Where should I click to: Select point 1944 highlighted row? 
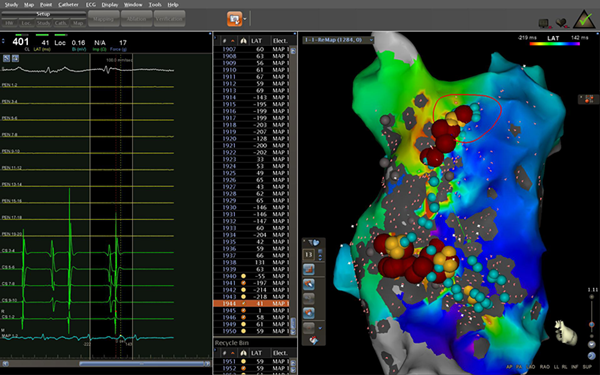251,303
